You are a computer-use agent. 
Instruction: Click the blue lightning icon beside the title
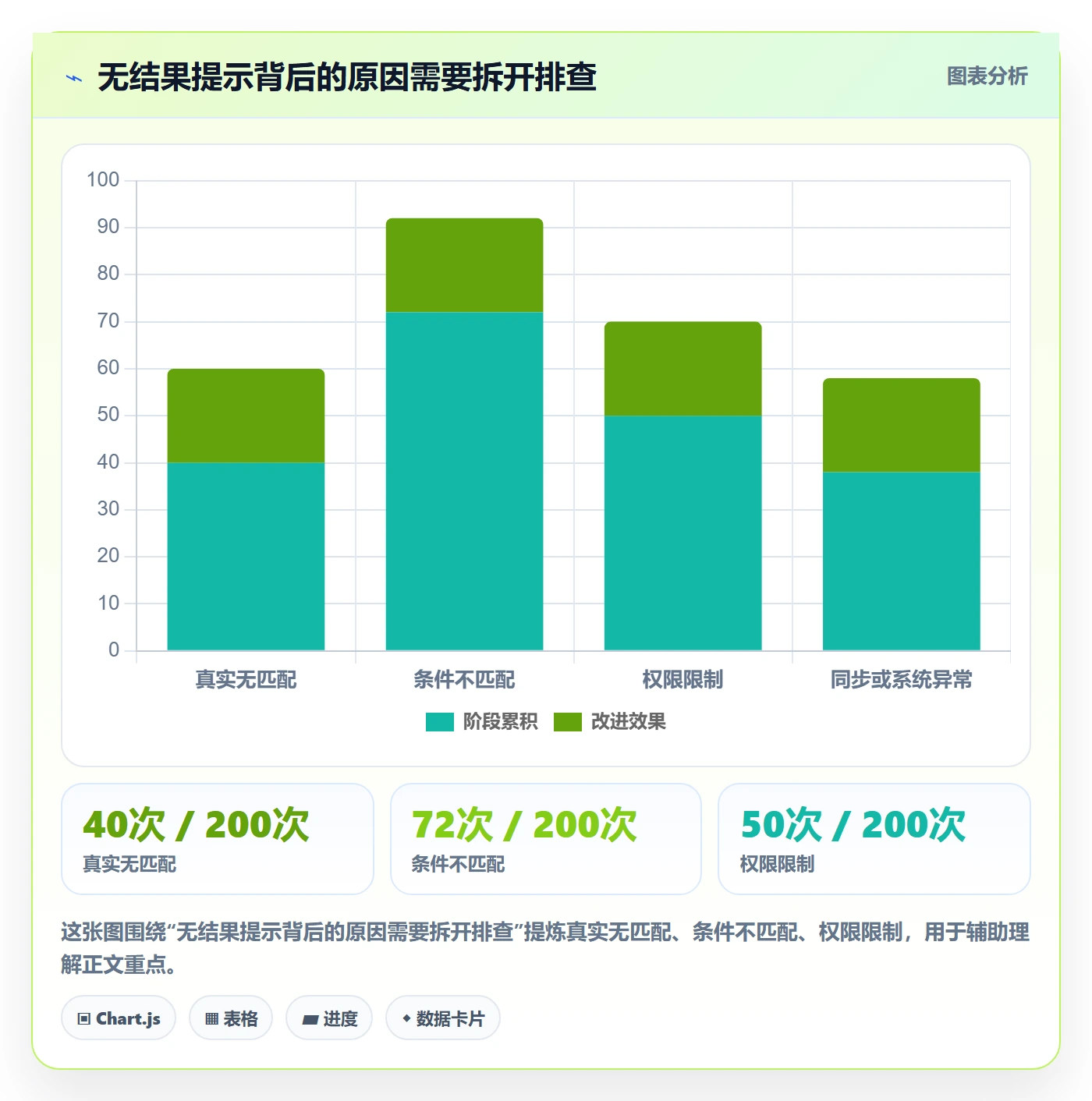(74, 78)
